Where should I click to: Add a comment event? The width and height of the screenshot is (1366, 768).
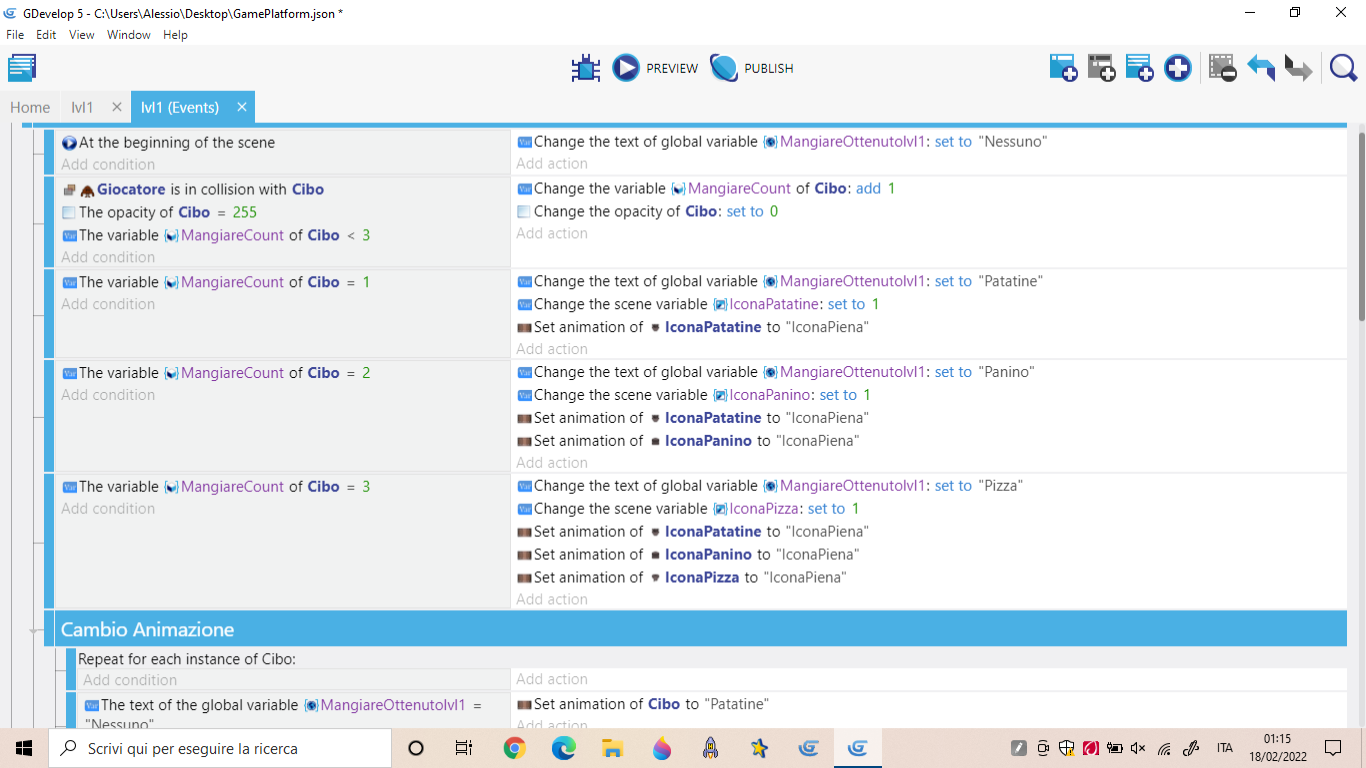[x=1139, y=68]
